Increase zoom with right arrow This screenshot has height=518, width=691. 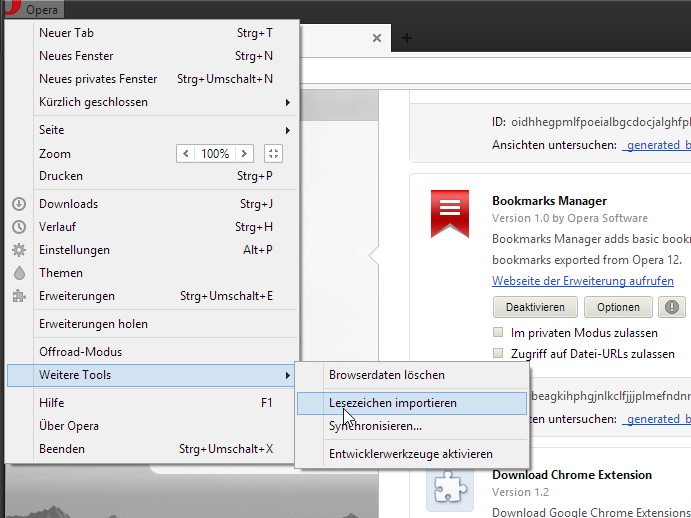point(244,153)
